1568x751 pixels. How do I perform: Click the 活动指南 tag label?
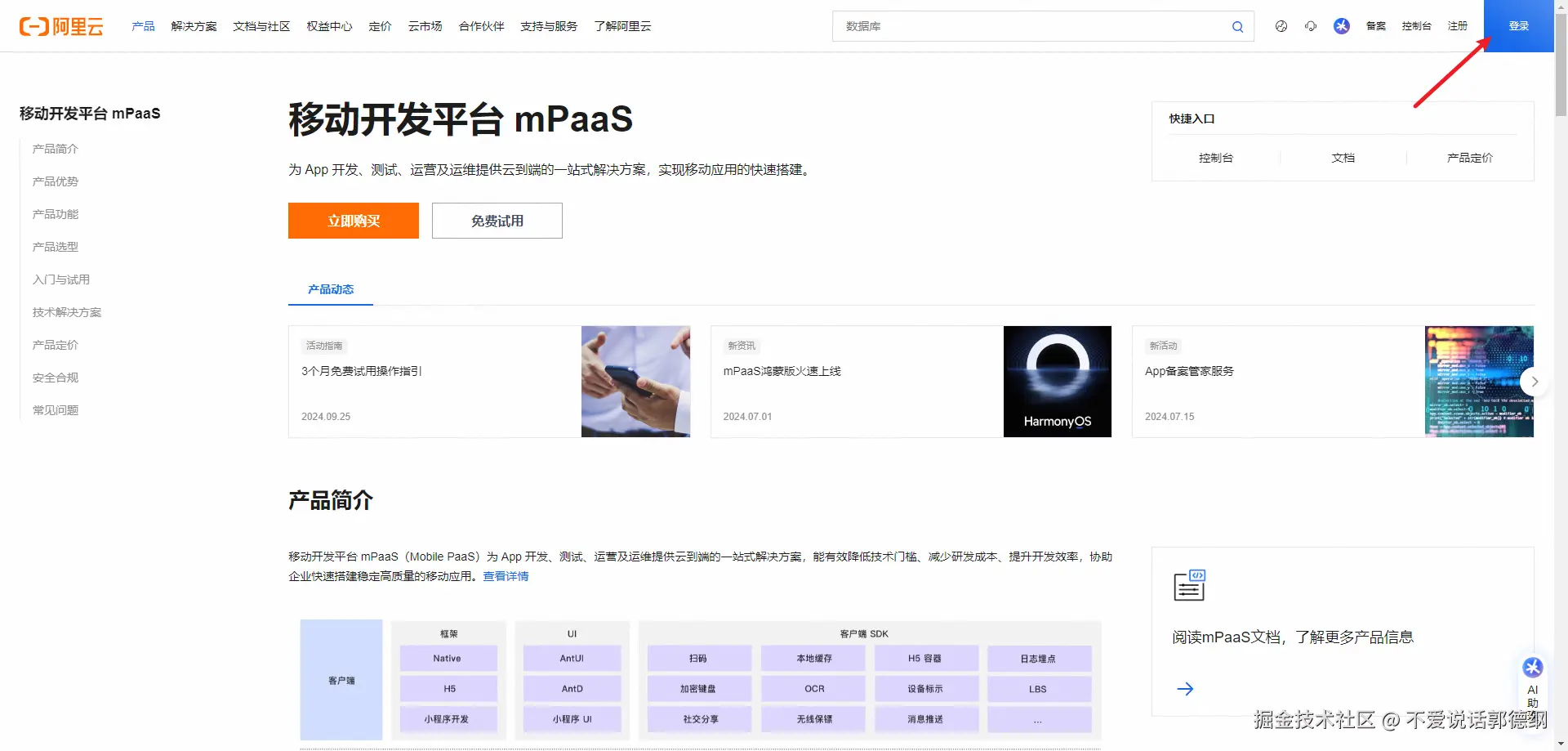[324, 346]
